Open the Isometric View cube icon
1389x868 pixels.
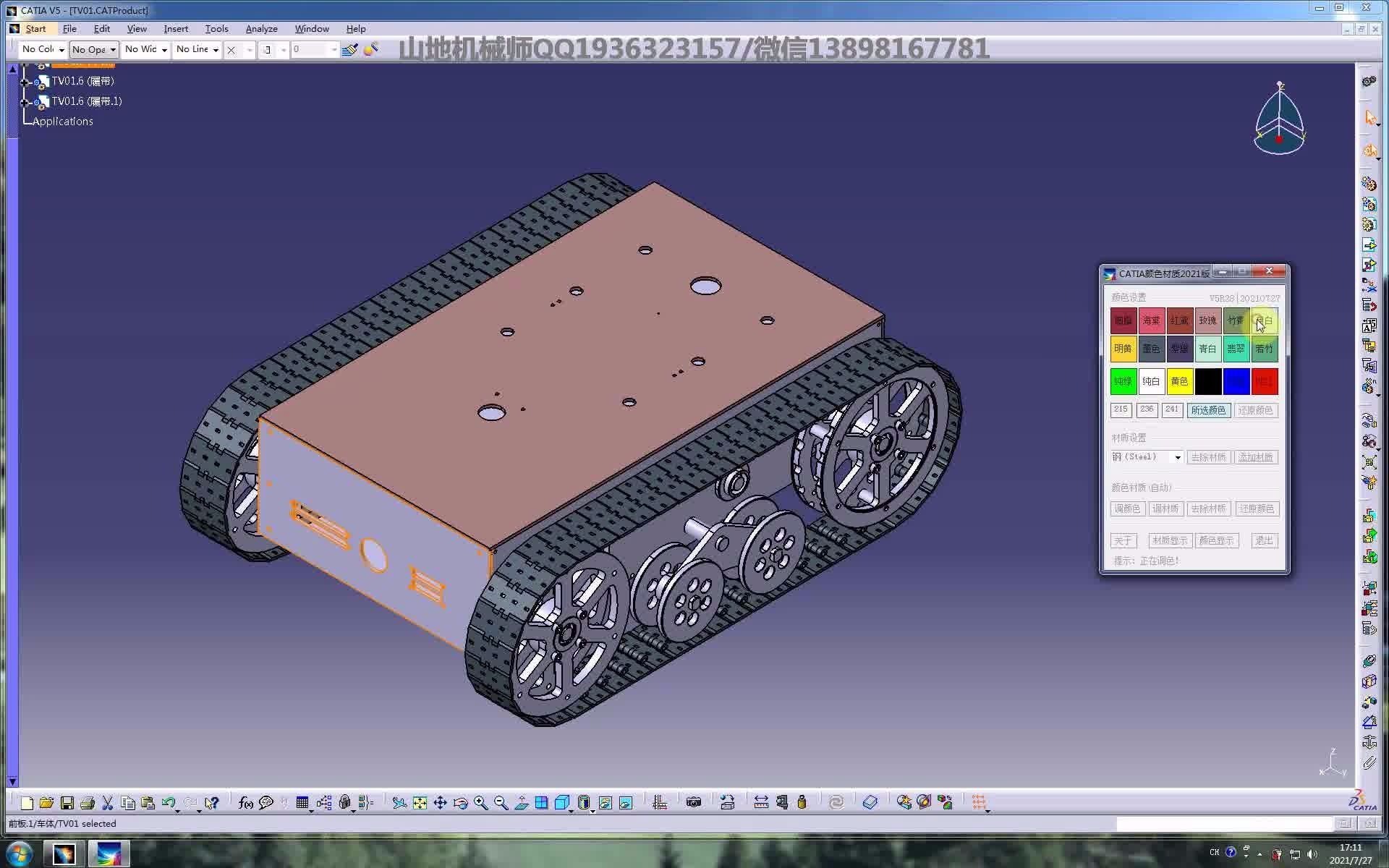coord(561,803)
